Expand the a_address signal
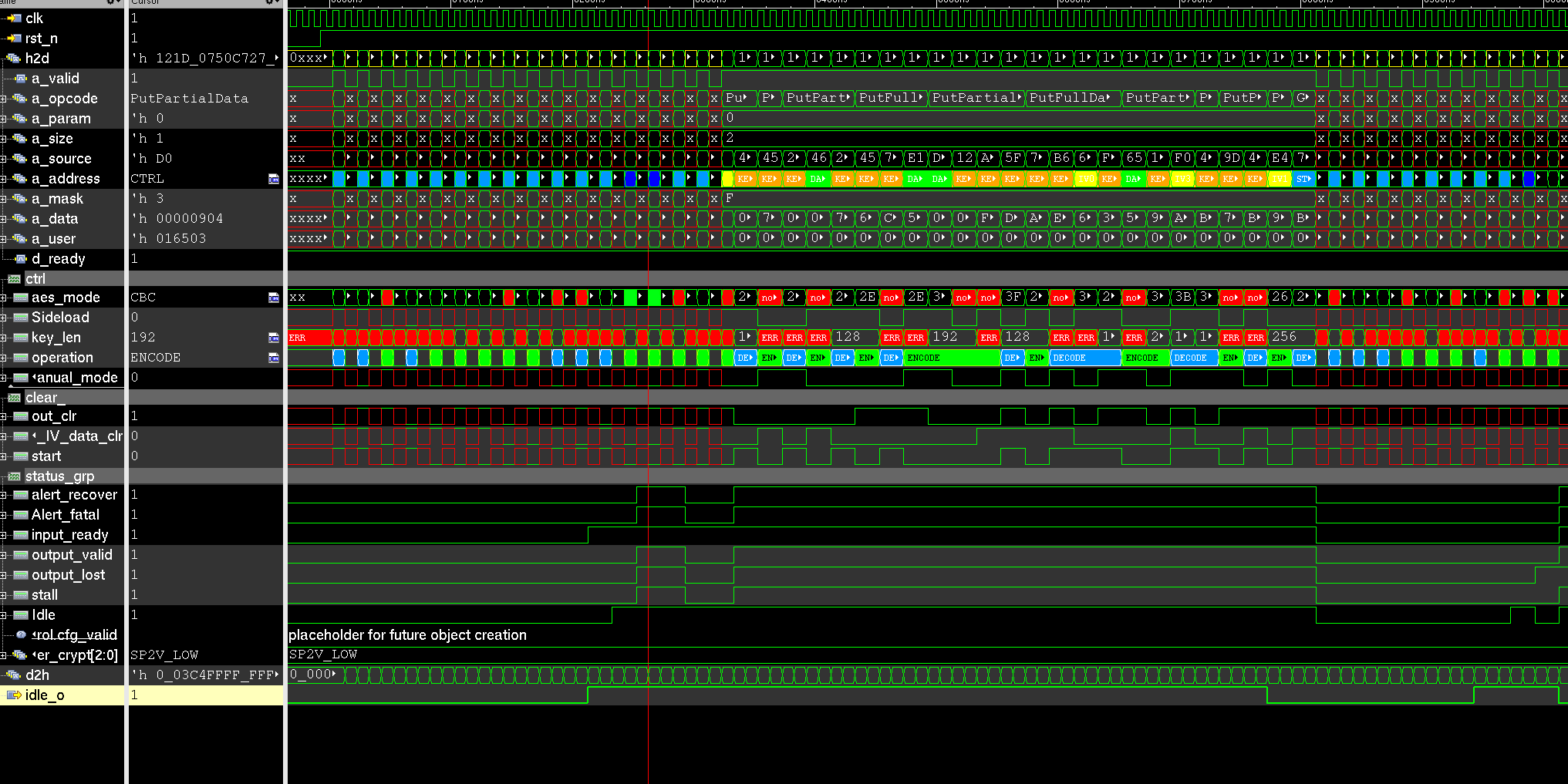The width and height of the screenshot is (1568, 784). click(x=4, y=178)
